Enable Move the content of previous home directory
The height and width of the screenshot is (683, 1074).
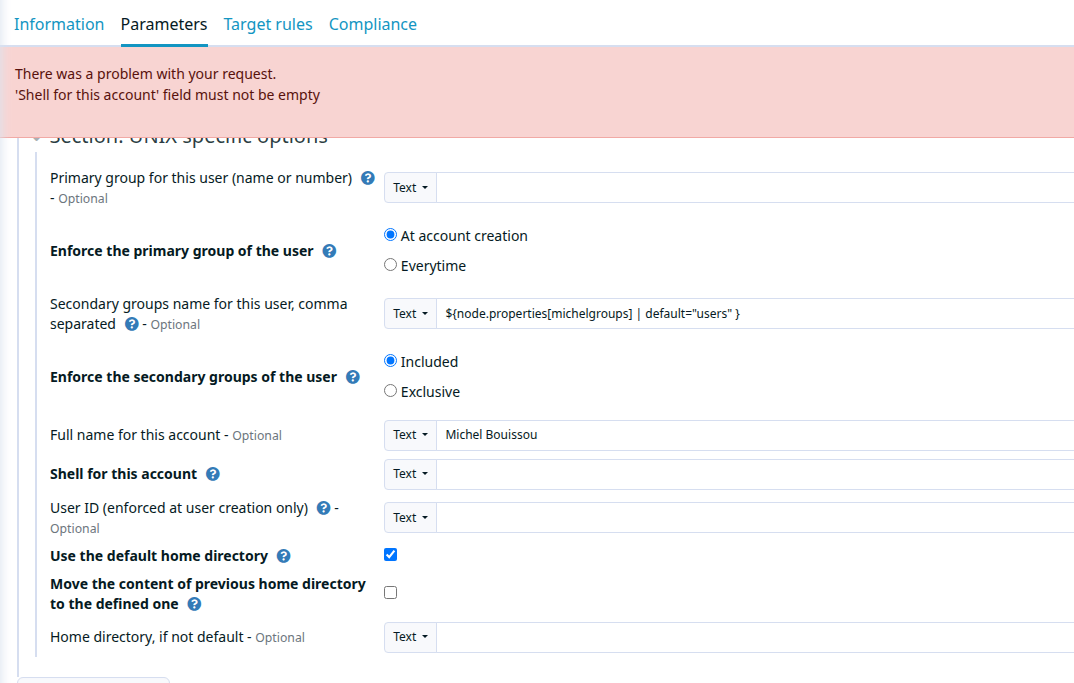390,593
